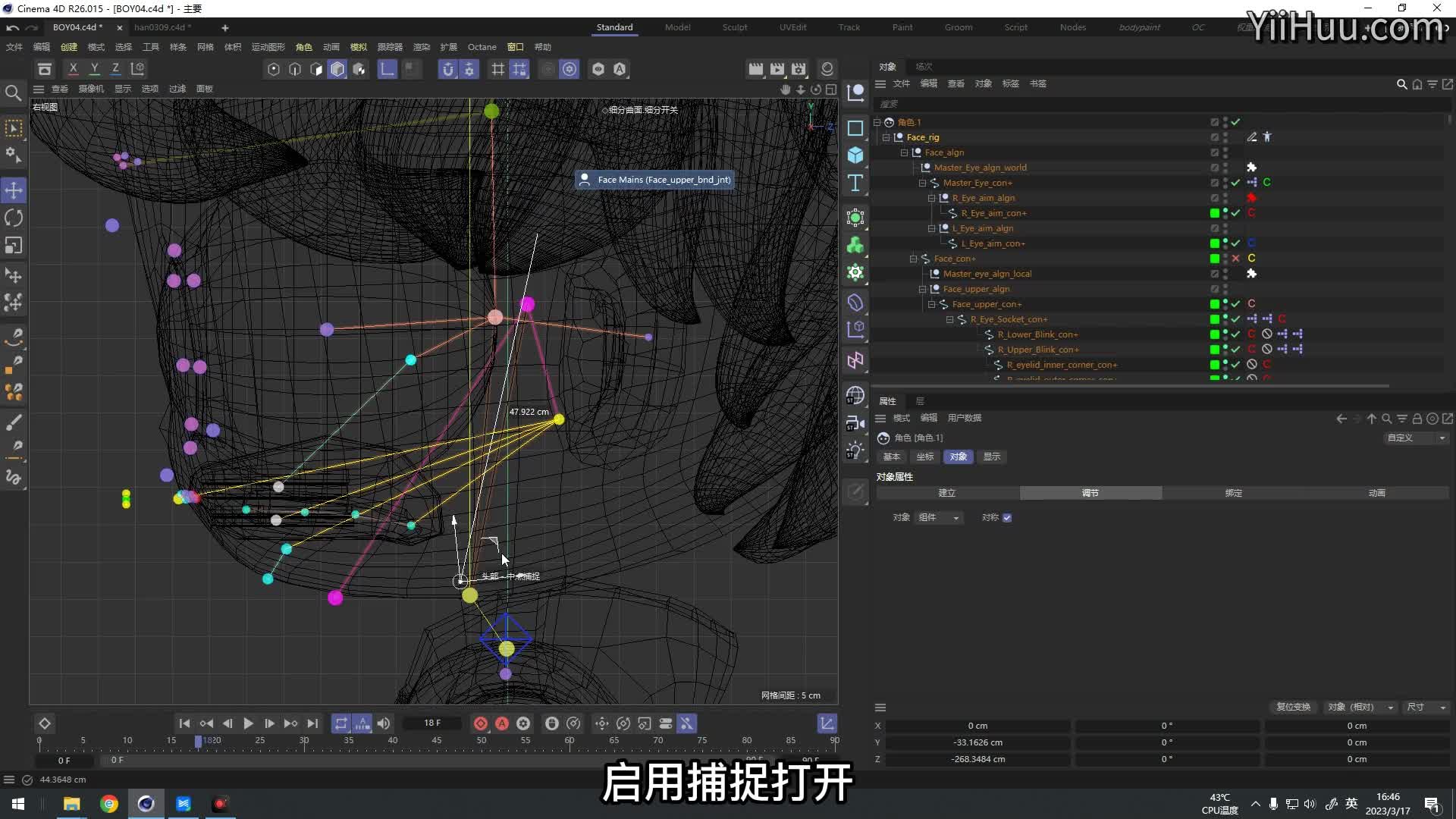The image size is (1456, 819).
Task: Collapse the 角色.1 tree node
Action: (x=877, y=122)
